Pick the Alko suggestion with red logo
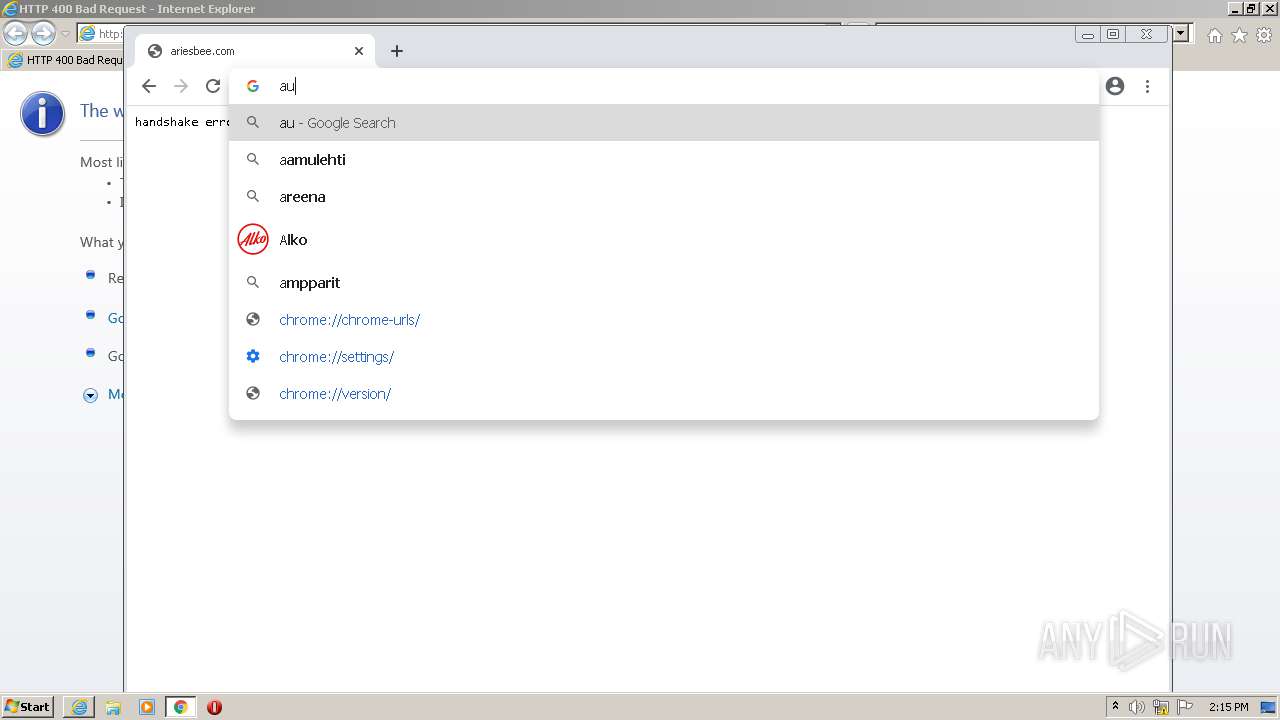The width and height of the screenshot is (1280, 720). click(664, 240)
